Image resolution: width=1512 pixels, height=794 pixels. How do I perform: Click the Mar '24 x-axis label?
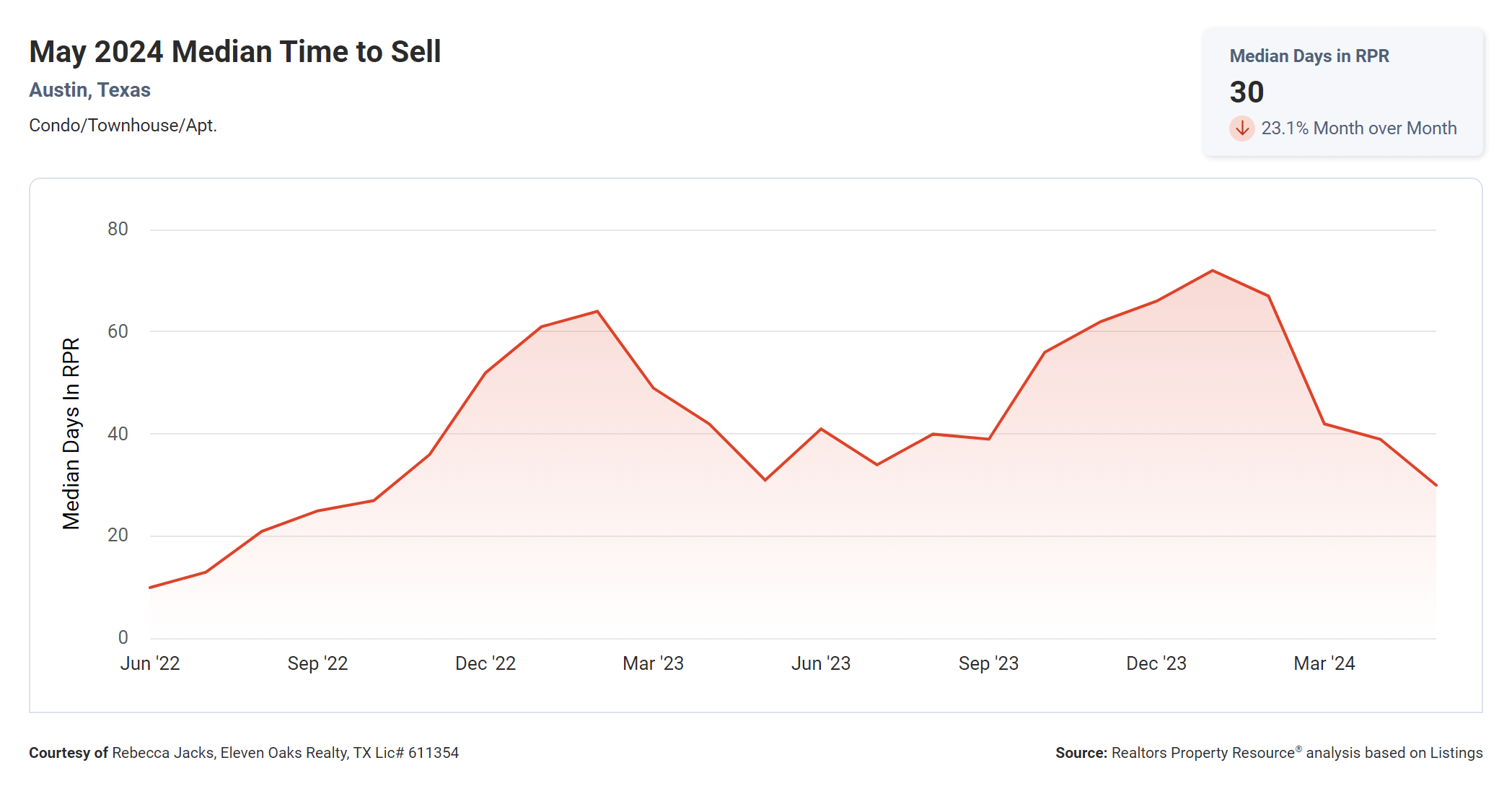pos(1324,663)
